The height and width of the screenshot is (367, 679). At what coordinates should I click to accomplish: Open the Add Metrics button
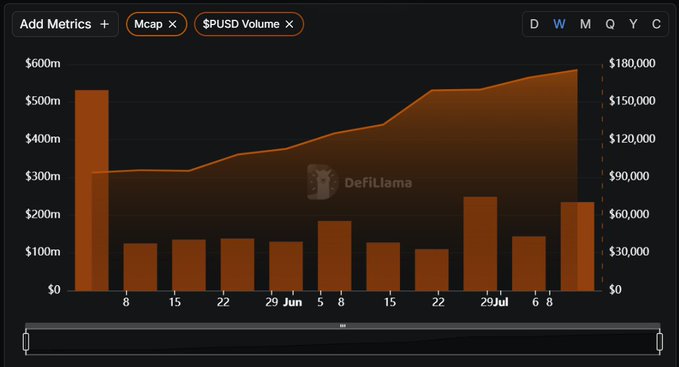click(x=65, y=24)
